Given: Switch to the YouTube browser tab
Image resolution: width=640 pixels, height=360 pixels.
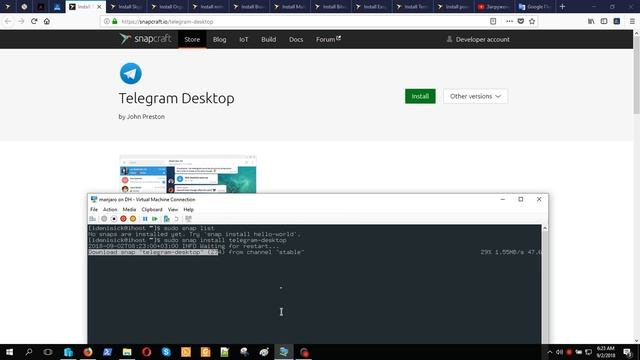Looking at the screenshot, I should click(494, 7).
